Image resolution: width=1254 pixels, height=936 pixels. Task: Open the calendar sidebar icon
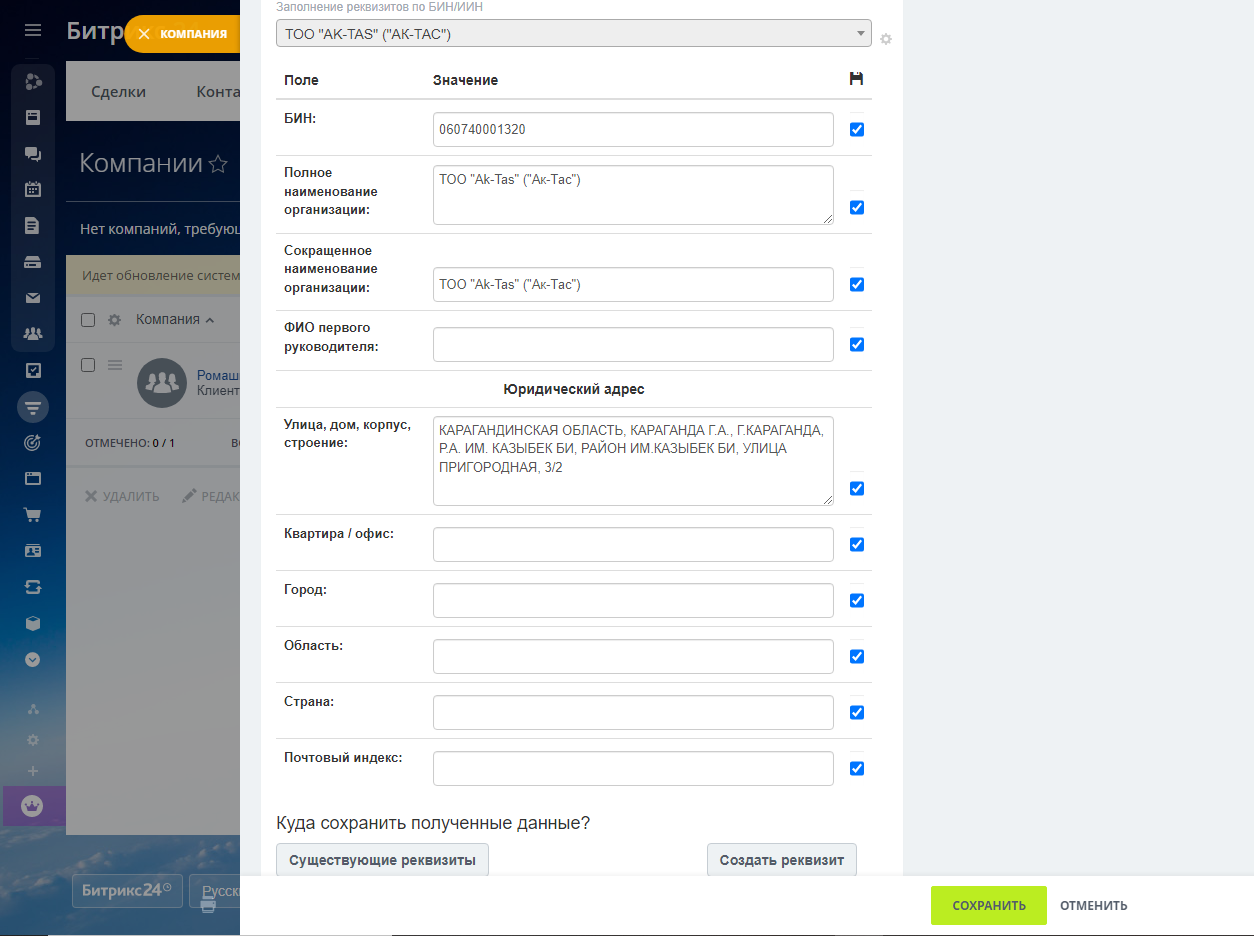pyautogui.click(x=33, y=189)
